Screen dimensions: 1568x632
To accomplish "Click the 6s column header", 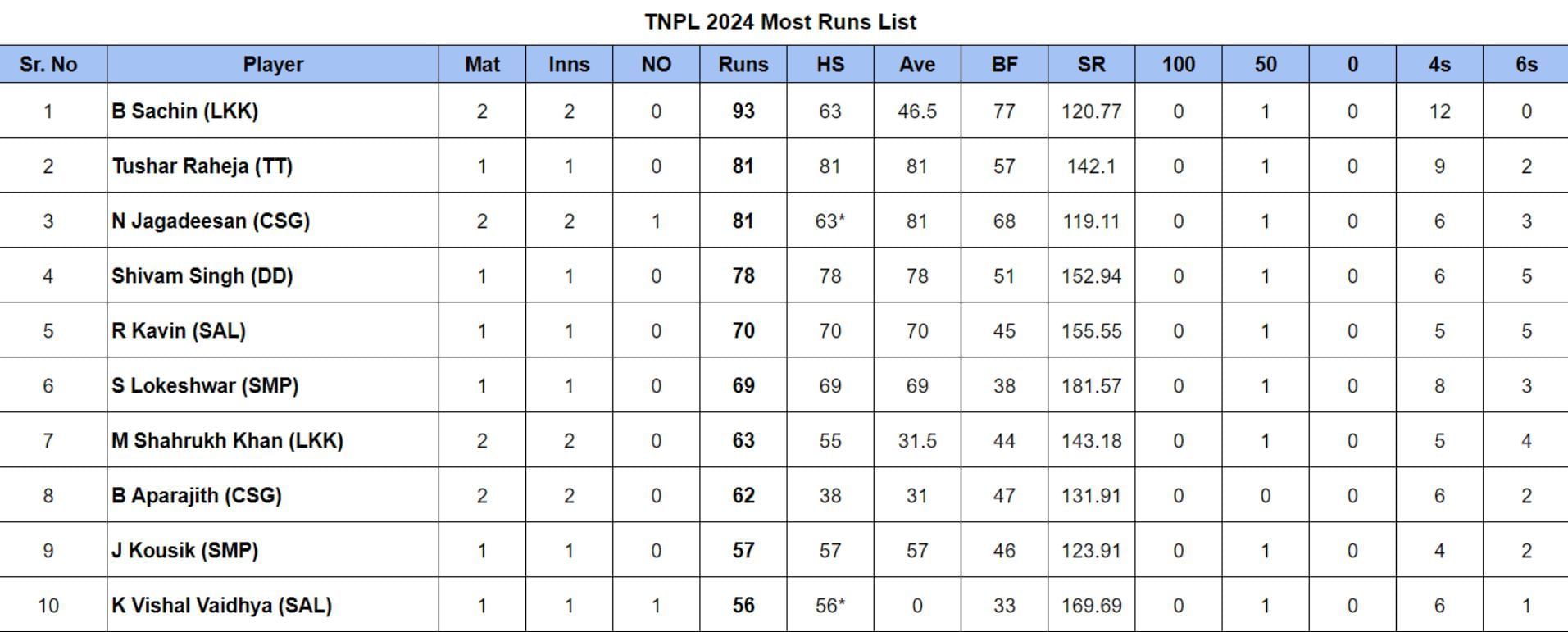I will click(x=1525, y=65).
